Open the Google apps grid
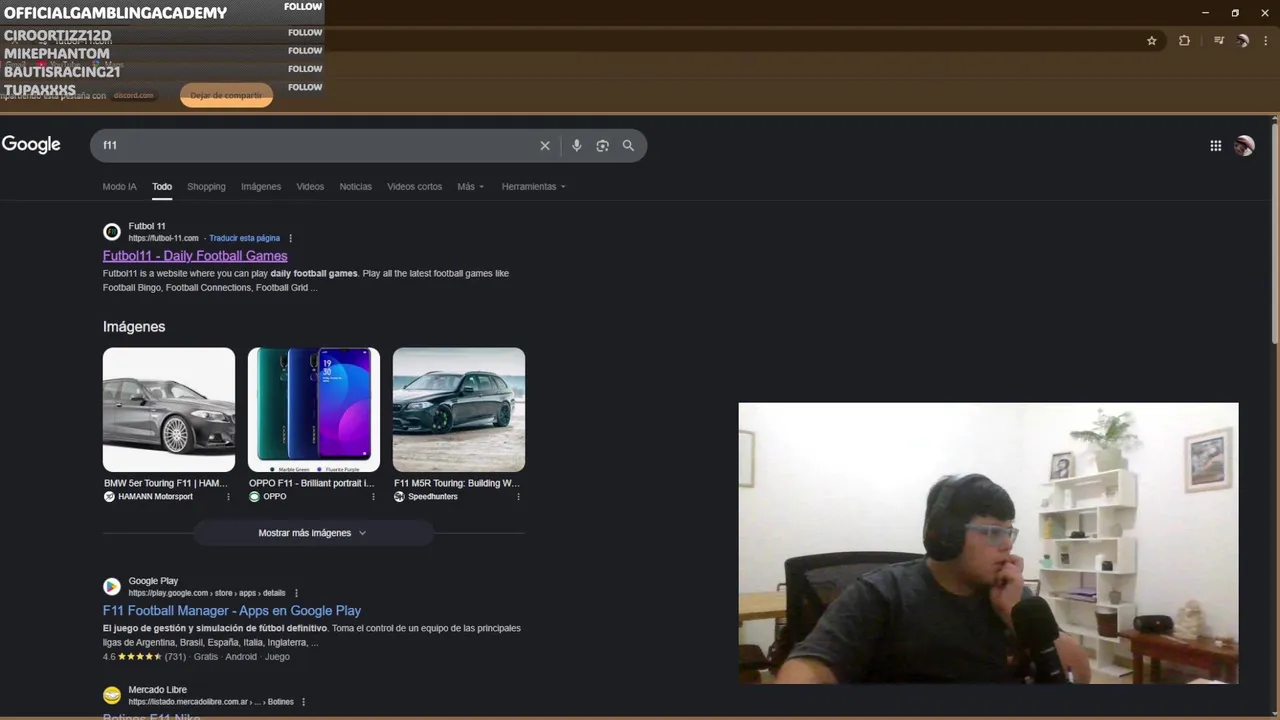Screen dimensions: 1280x720 click(x=1216, y=146)
